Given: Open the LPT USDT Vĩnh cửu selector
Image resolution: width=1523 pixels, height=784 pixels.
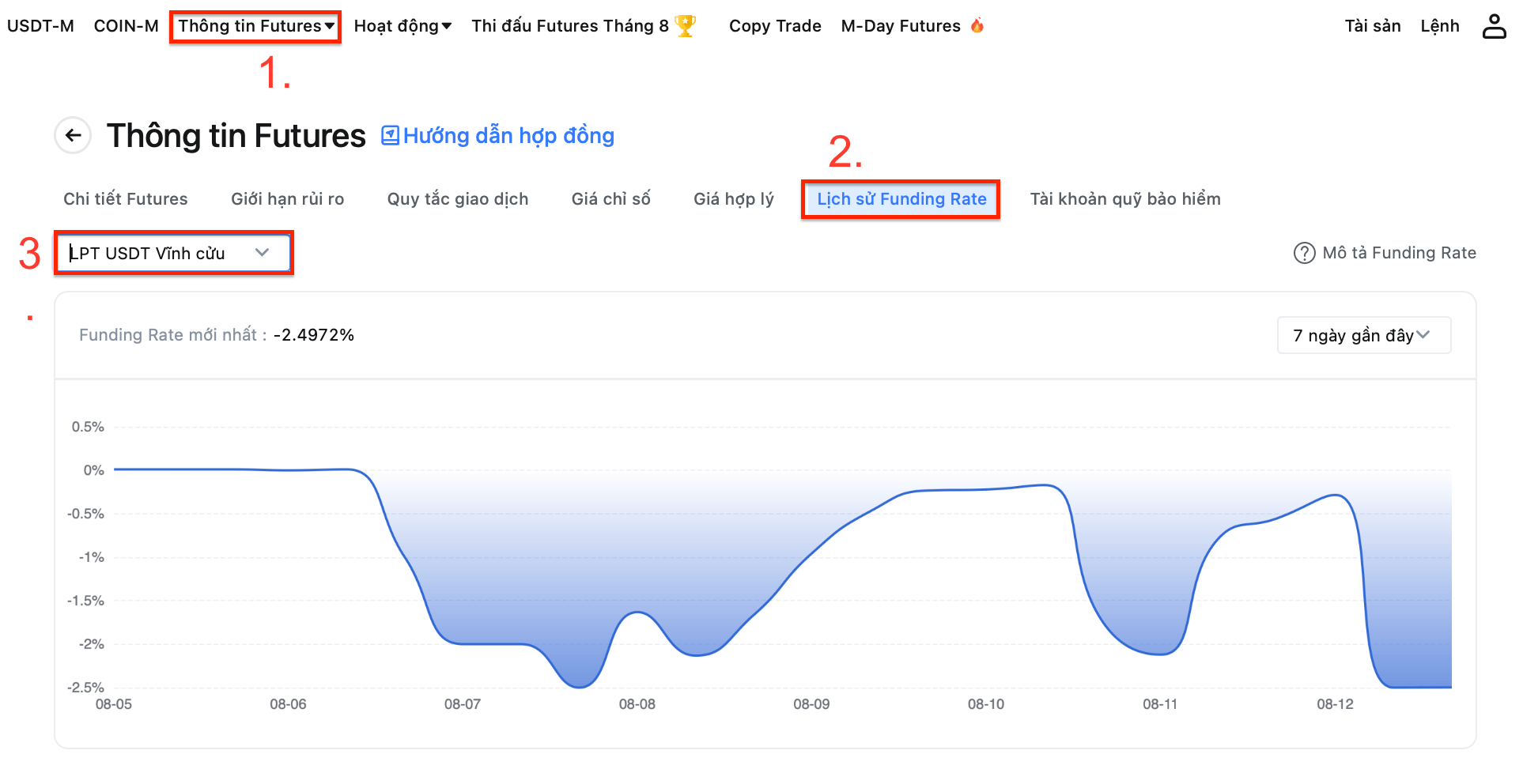Looking at the screenshot, I should click(173, 253).
